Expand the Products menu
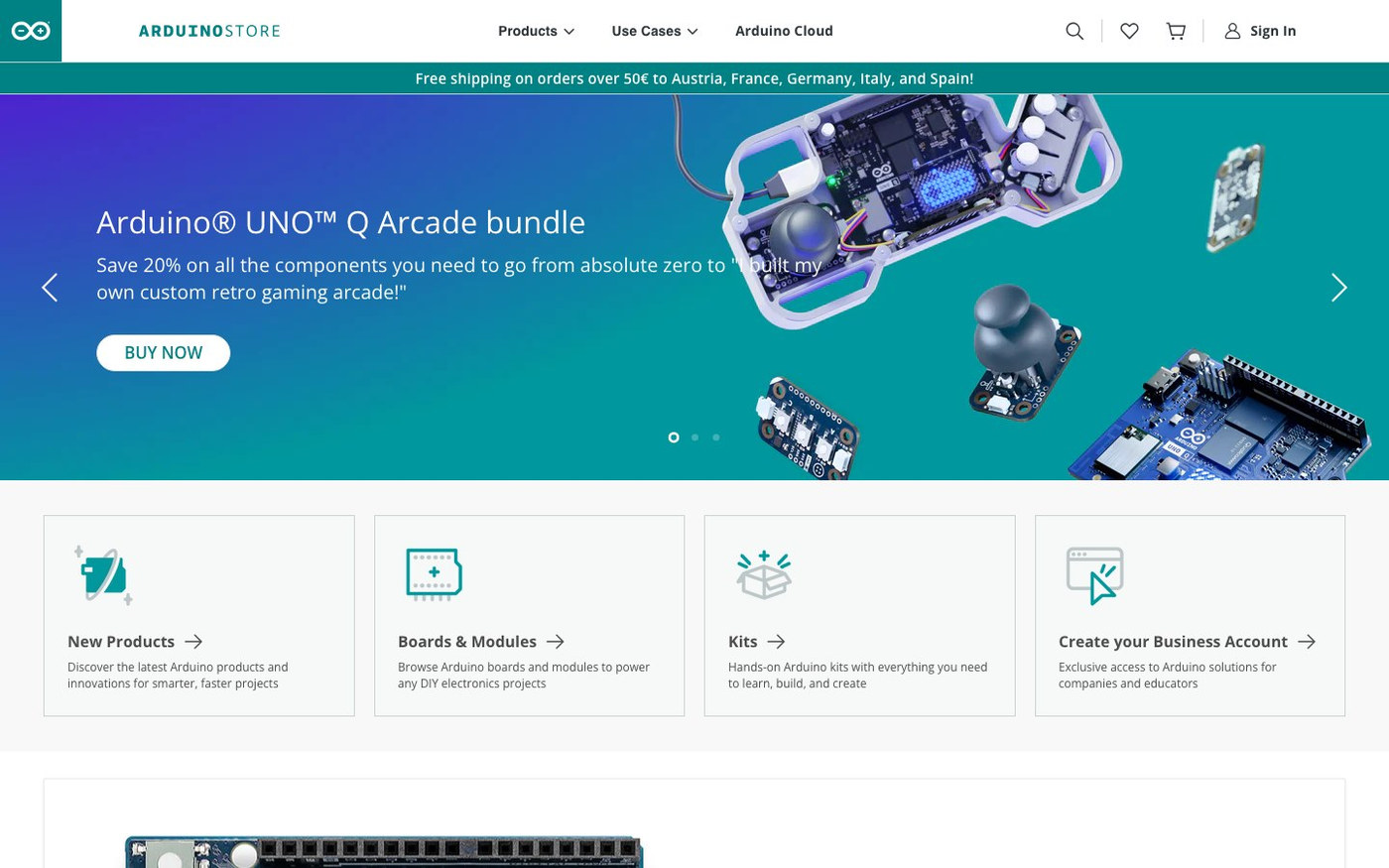Screen dimensions: 1389x868 point(536,31)
